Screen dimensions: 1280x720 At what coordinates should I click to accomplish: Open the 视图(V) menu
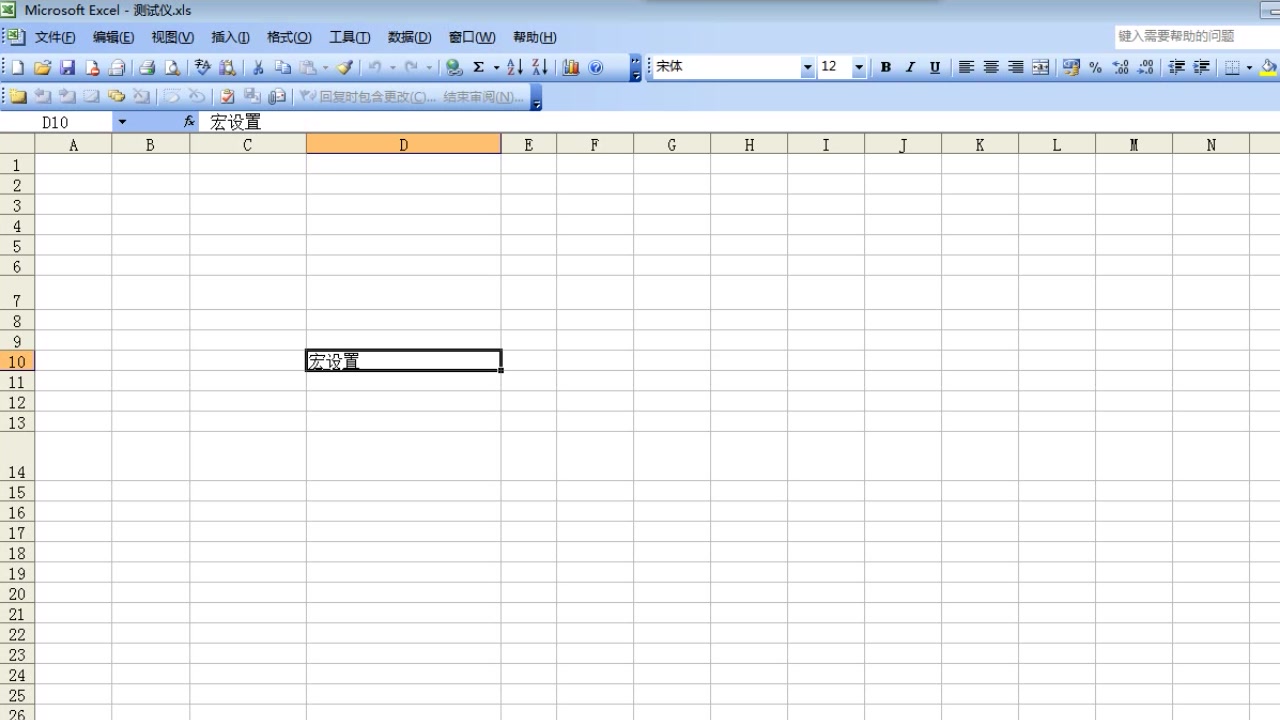(172, 37)
